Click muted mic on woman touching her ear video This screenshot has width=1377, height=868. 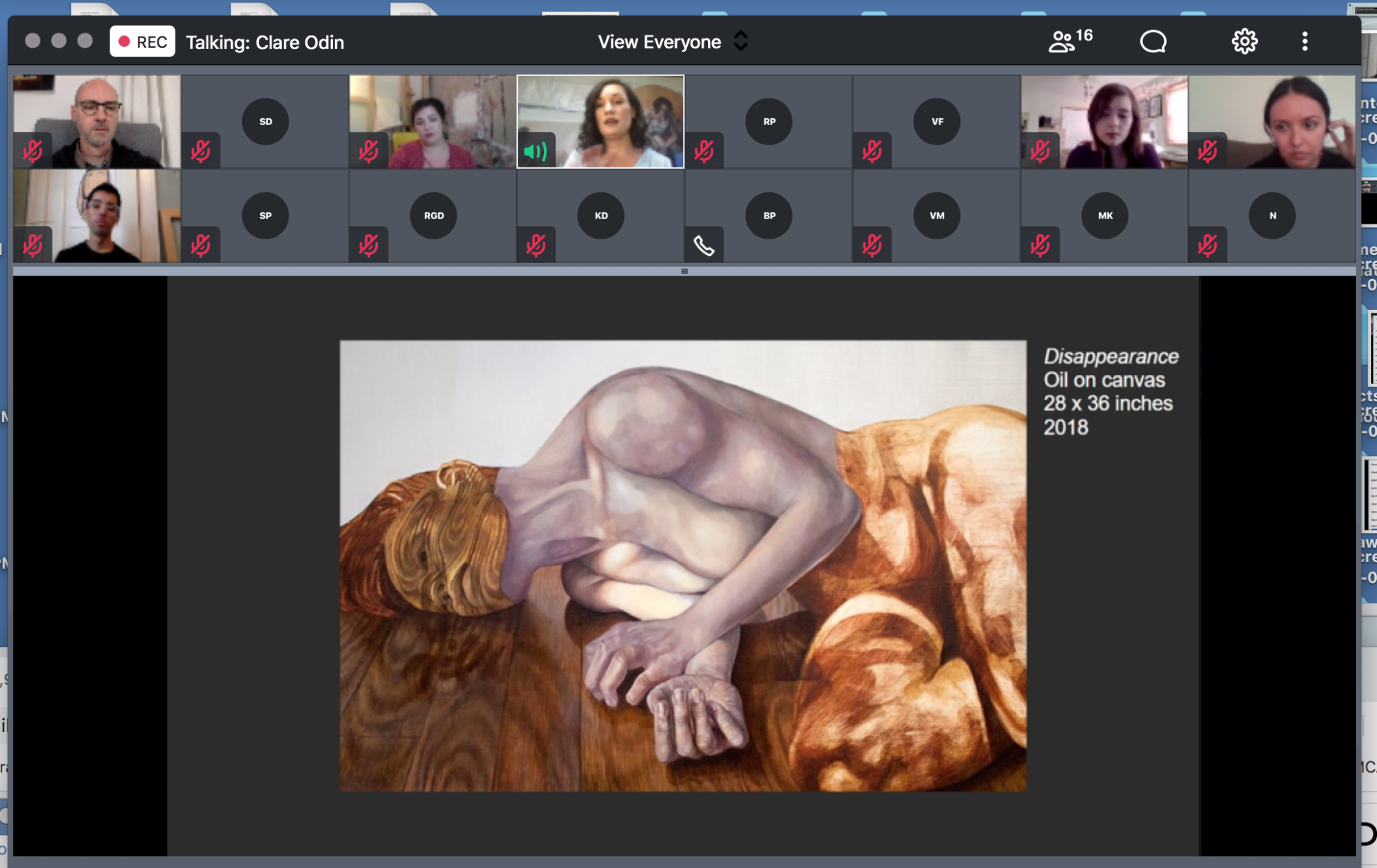click(x=1208, y=151)
